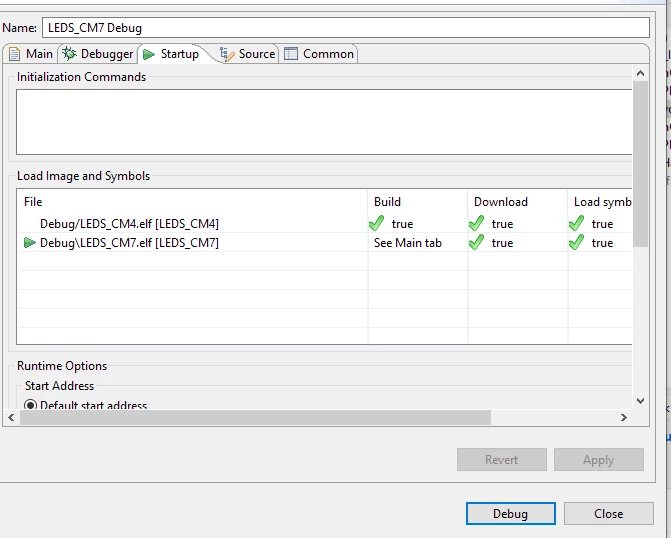671x538 pixels.
Task: Click the green arrow icon beside LEDS_CM7.elf
Action: pos(30,243)
